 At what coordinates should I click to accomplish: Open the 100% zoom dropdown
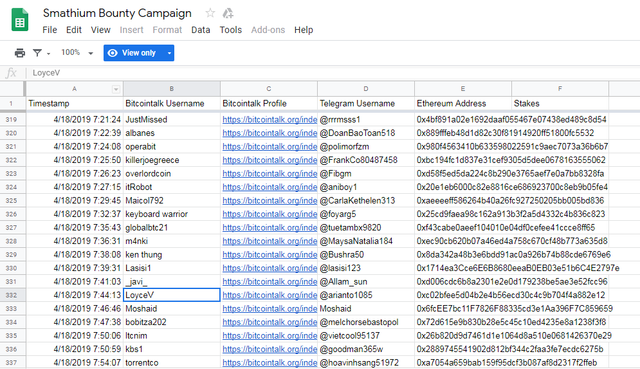77,53
